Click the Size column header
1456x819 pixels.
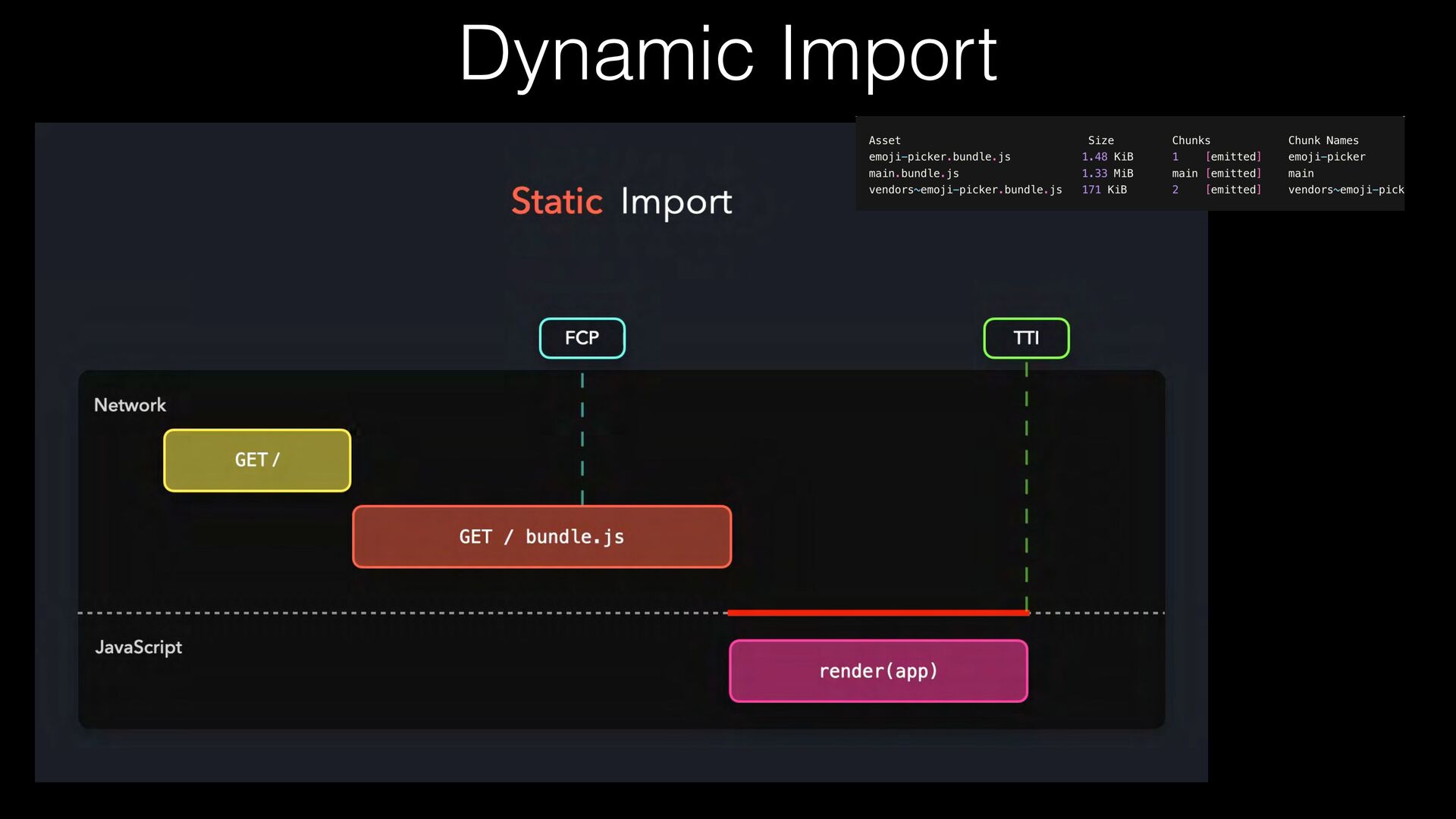tap(1101, 140)
